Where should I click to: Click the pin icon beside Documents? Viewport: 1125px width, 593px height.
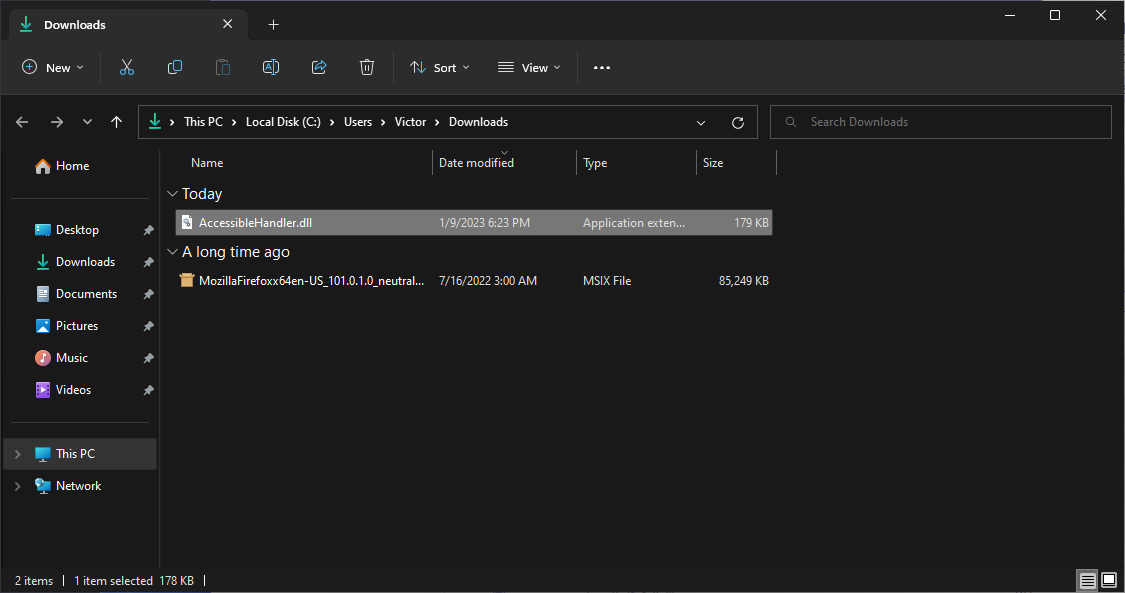click(149, 294)
